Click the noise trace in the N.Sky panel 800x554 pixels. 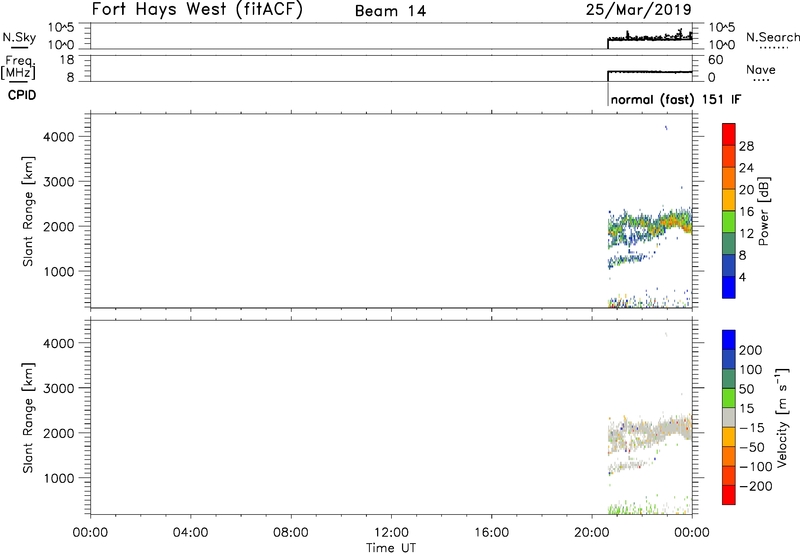pyautogui.click(x=649, y=38)
